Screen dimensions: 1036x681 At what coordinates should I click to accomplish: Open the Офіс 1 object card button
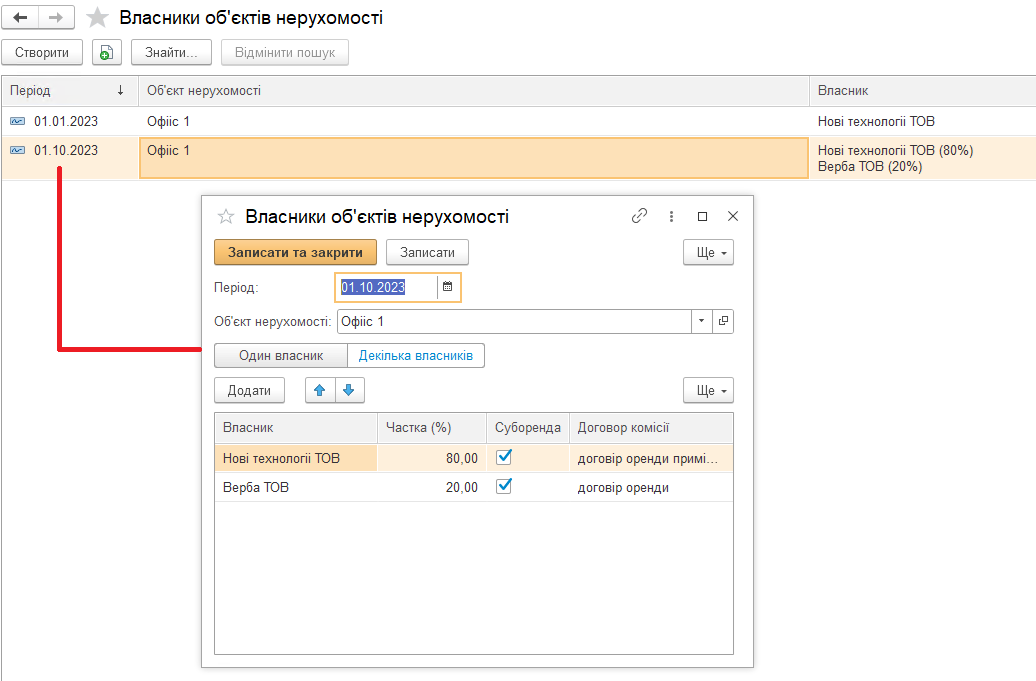723,322
